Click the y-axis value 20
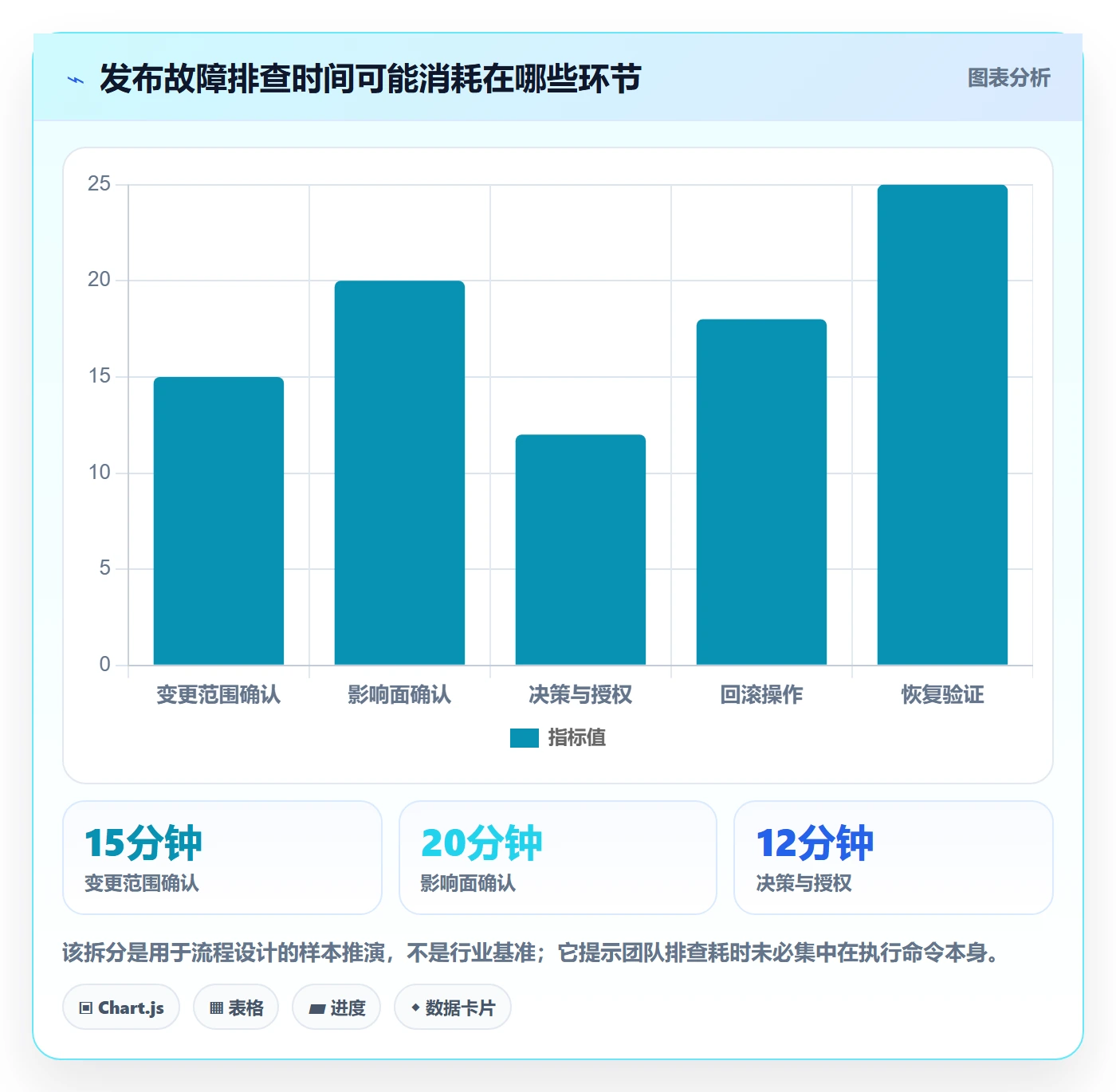Image resolution: width=1116 pixels, height=1092 pixels. pyautogui.click(x=99, y=280)
